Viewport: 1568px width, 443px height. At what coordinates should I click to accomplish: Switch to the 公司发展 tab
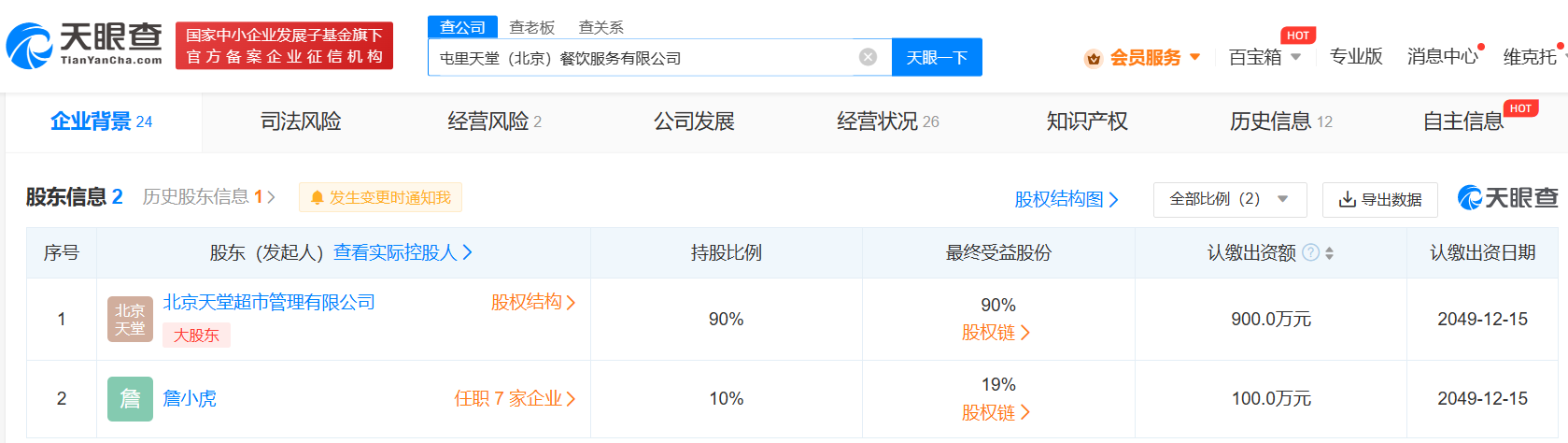coord(694,121)
